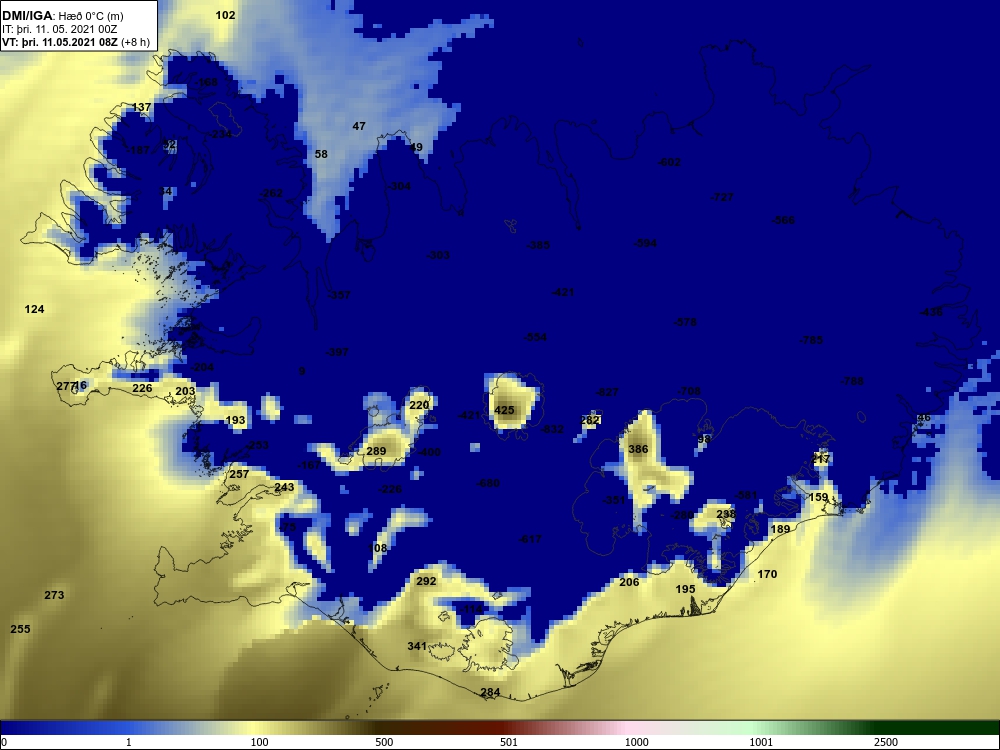The width and height of the screenshot is (1000, 750).
Task: Select the value 49 on the map
Action: tap(416, 147)
